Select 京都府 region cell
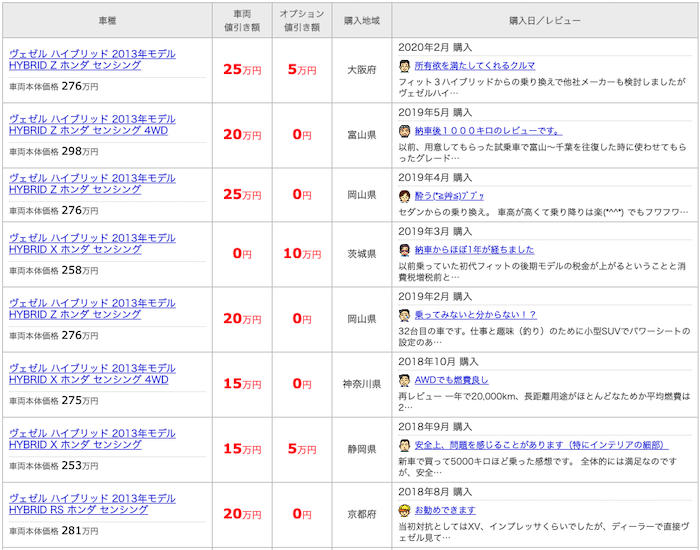This screenshot has width=700, height=550. 362,515
